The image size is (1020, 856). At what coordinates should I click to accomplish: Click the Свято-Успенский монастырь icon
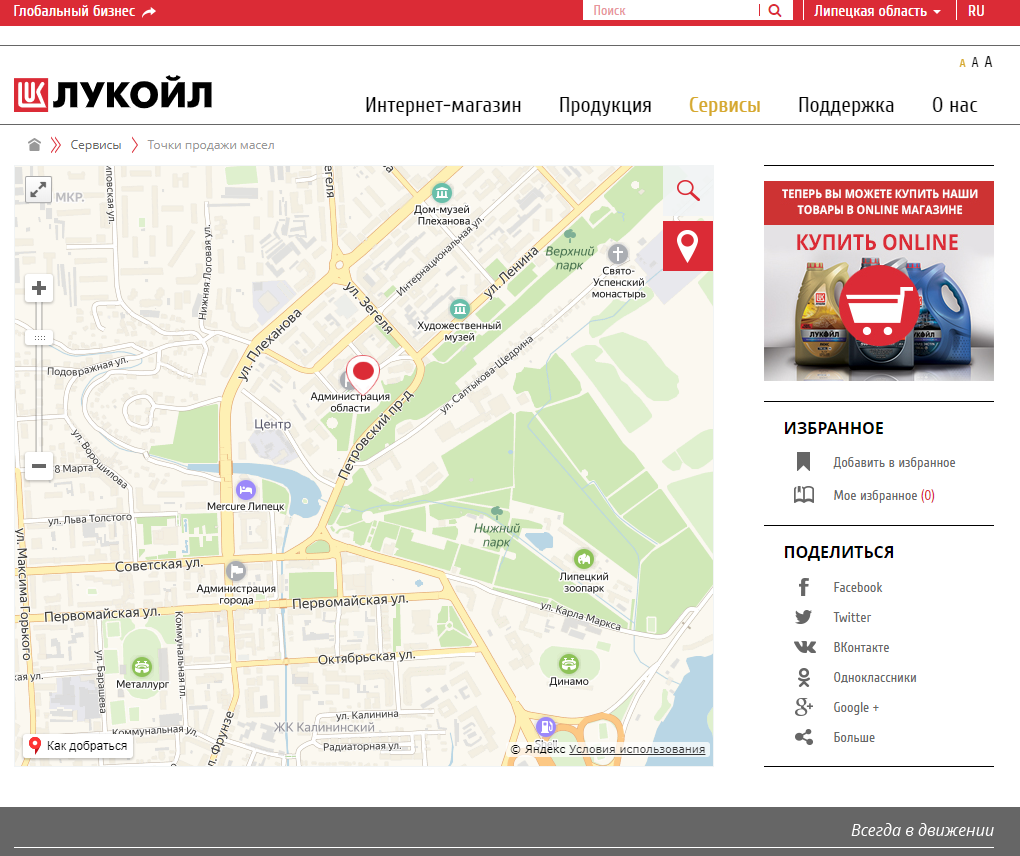point(618,254)
